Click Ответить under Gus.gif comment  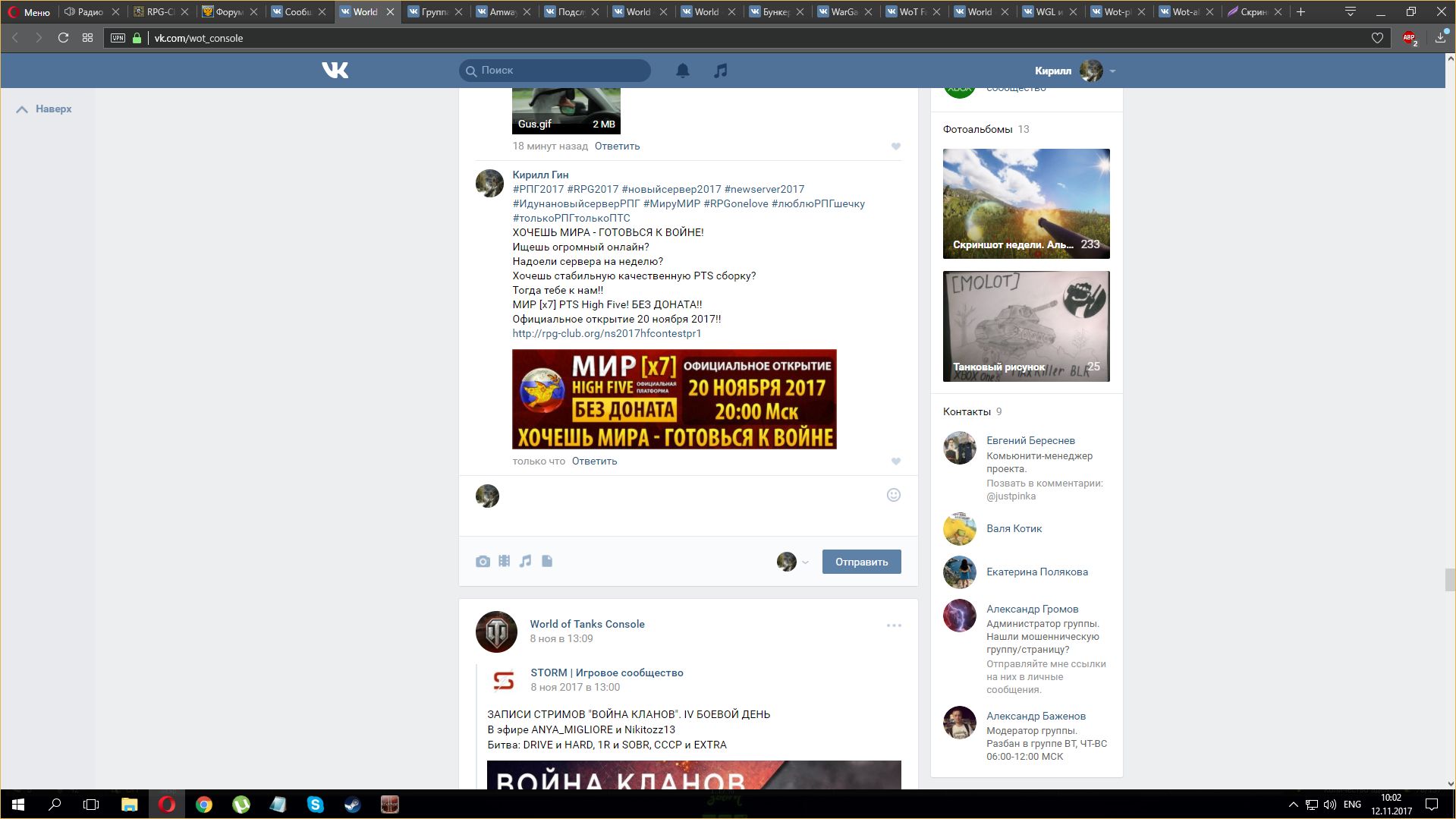(x=617, y=146)
